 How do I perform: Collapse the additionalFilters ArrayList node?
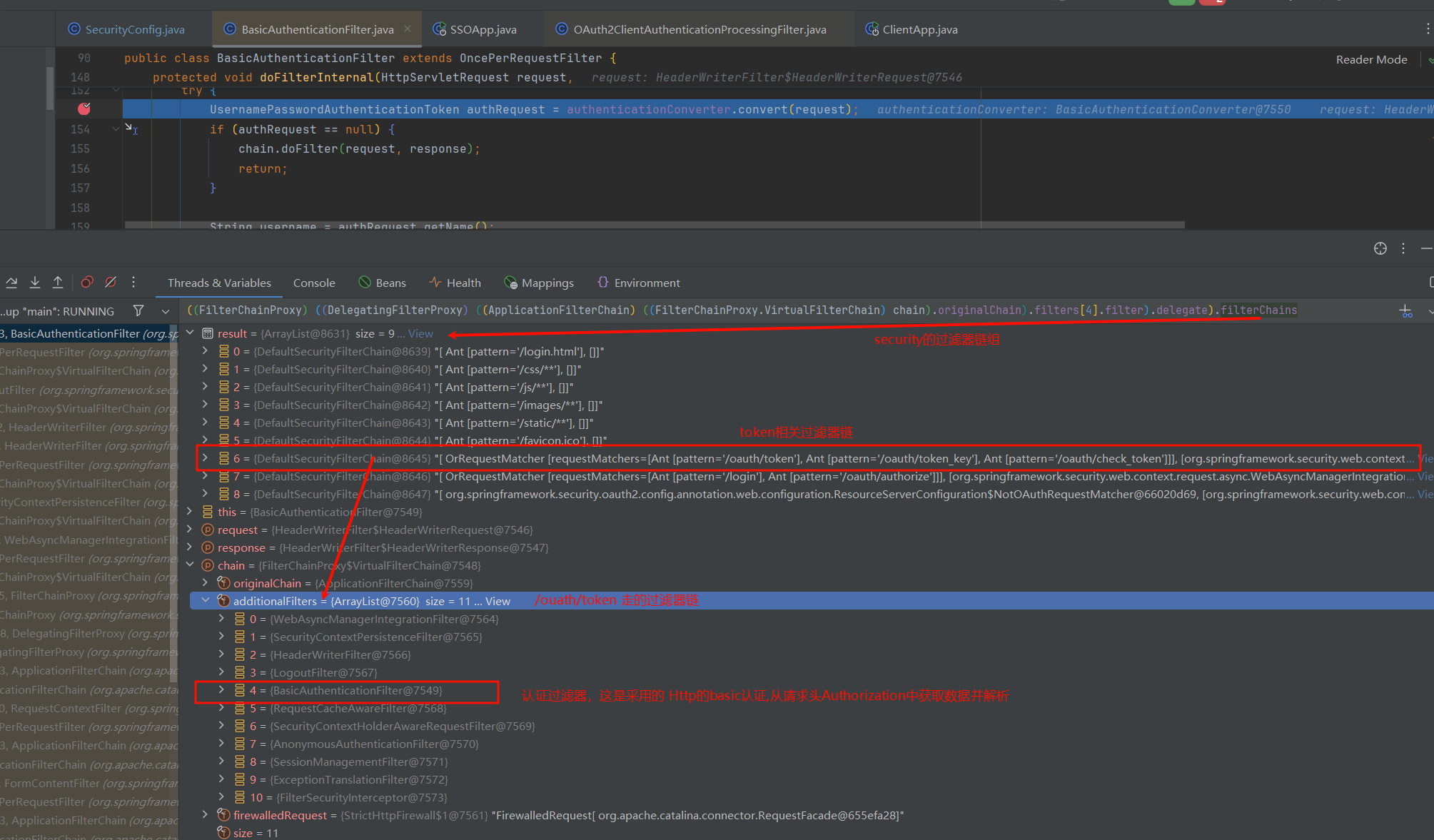206,601
